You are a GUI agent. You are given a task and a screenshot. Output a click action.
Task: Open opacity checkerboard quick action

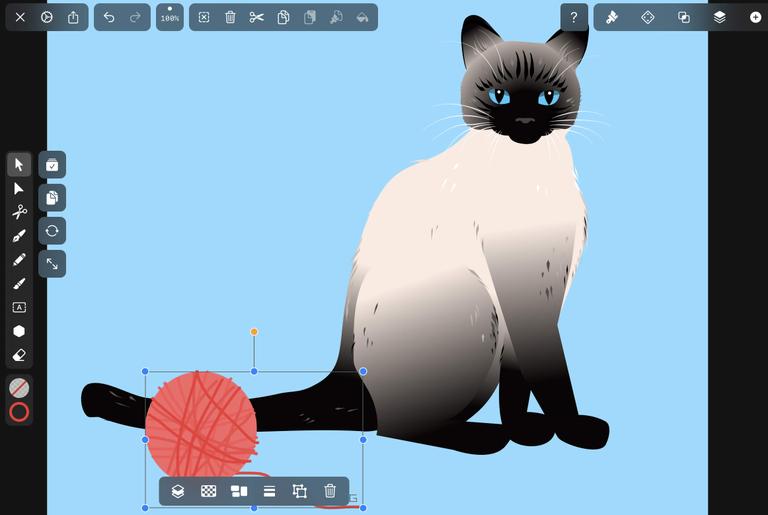coord(209,491)
